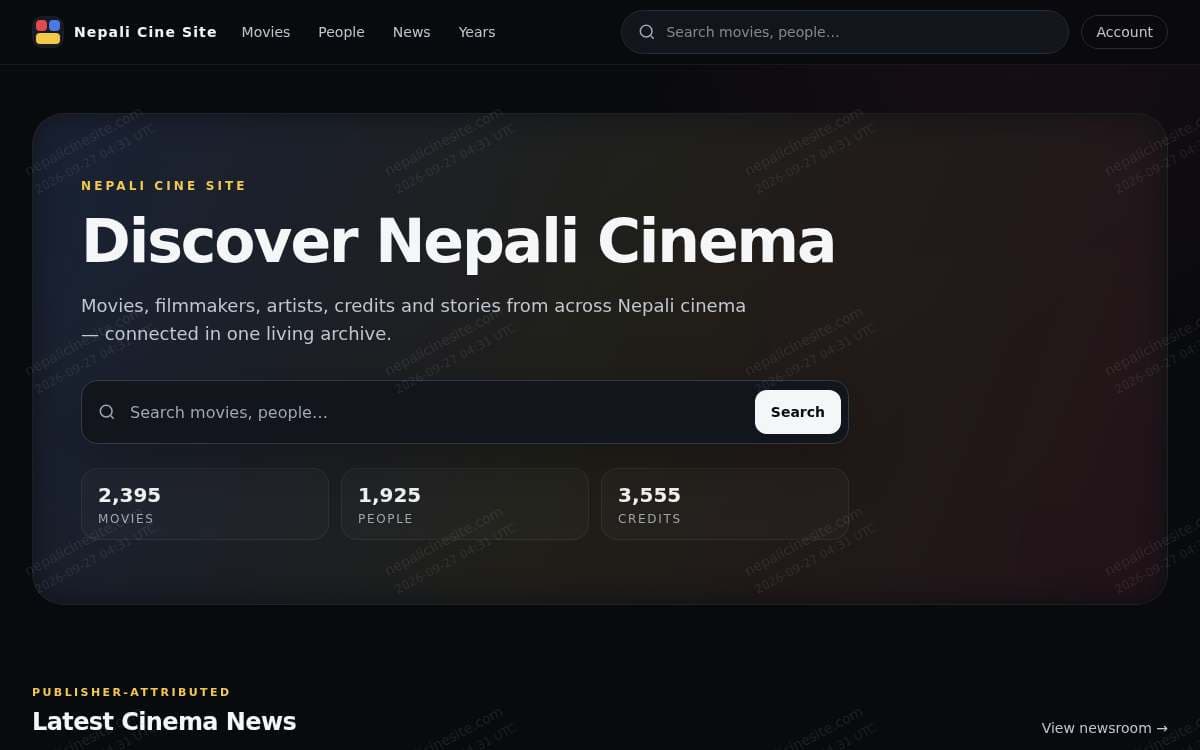Go to the People section
Screen dimensions: 1200x750
[341, 32]
